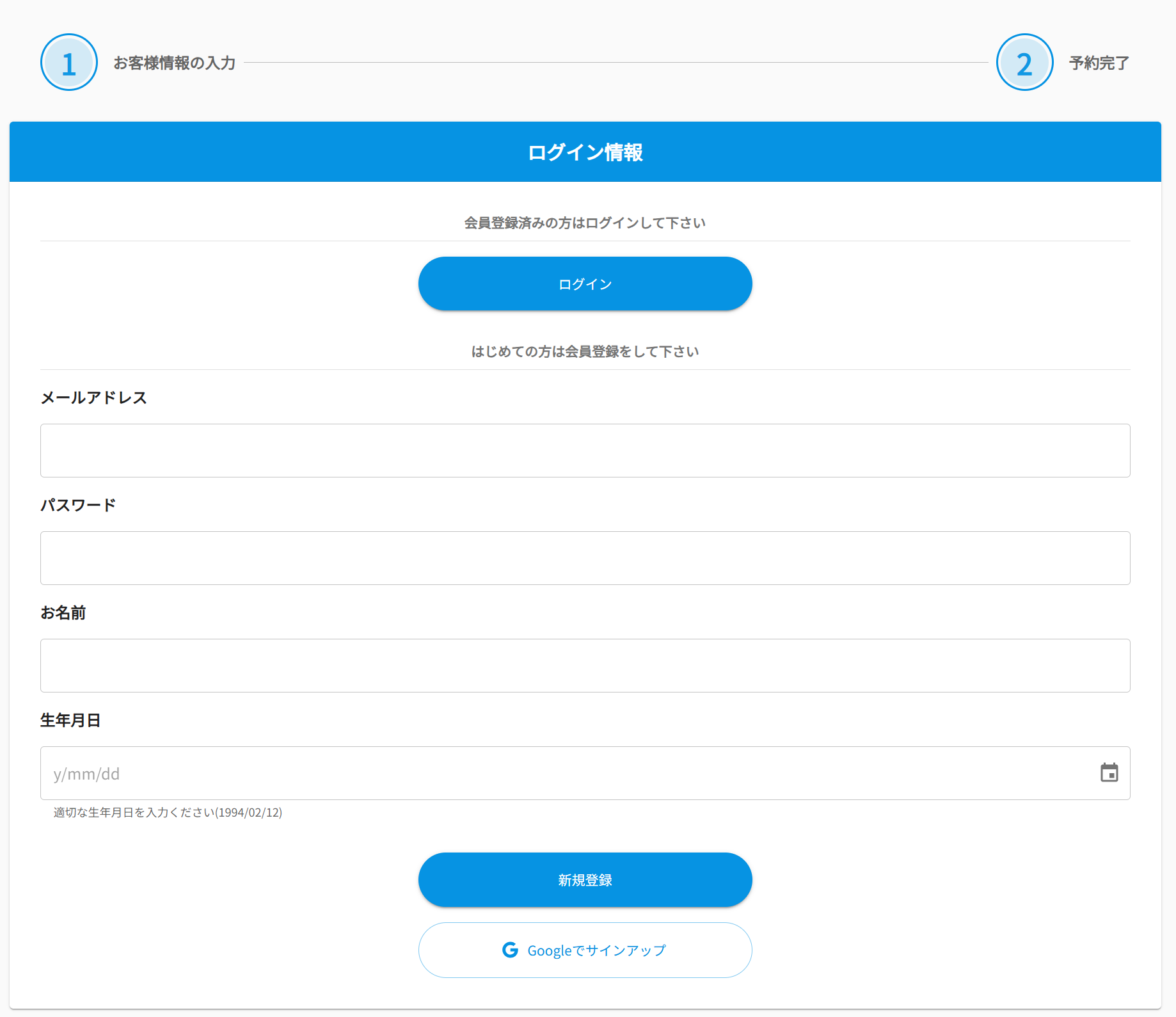
Task: Click the birth date hint text with 1994/02/12
Action: point(168,812)
